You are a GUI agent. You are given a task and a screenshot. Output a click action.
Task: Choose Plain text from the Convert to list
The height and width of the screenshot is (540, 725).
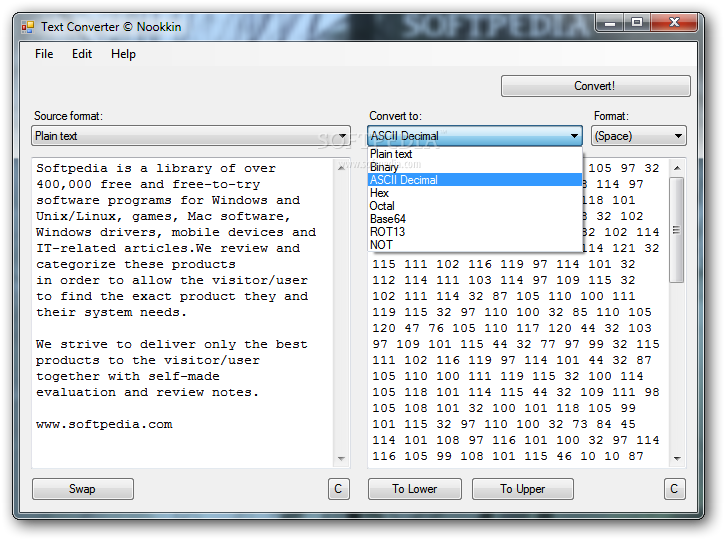pos(475,154)
